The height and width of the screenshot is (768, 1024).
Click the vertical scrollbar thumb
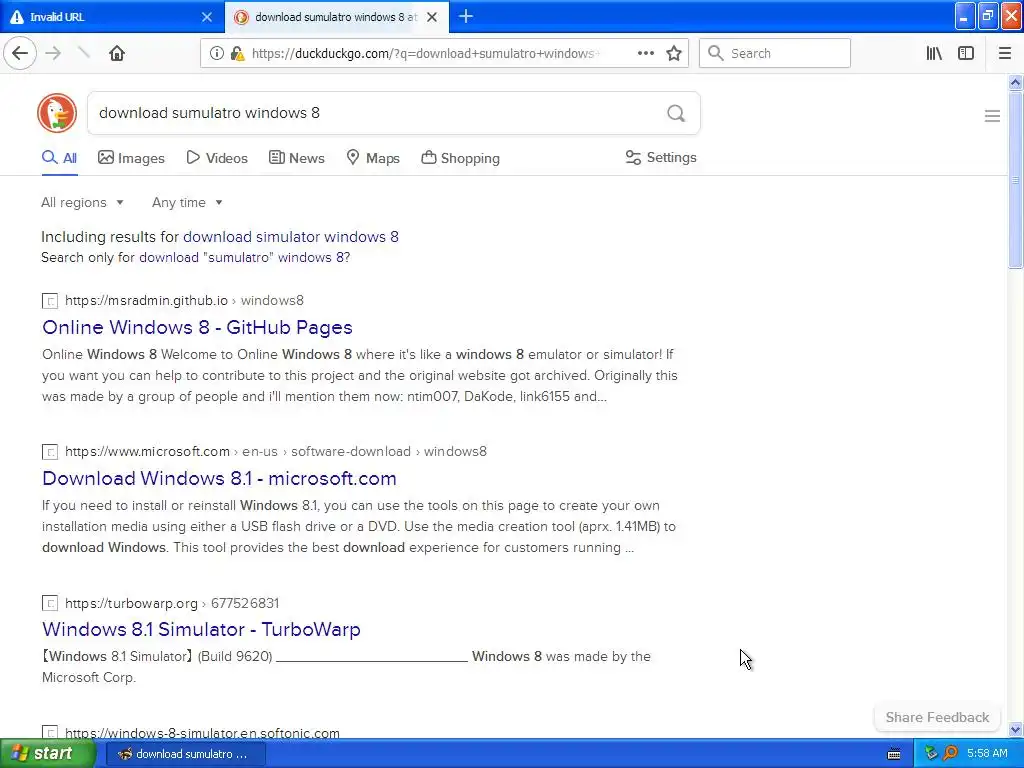(1015, 180)
